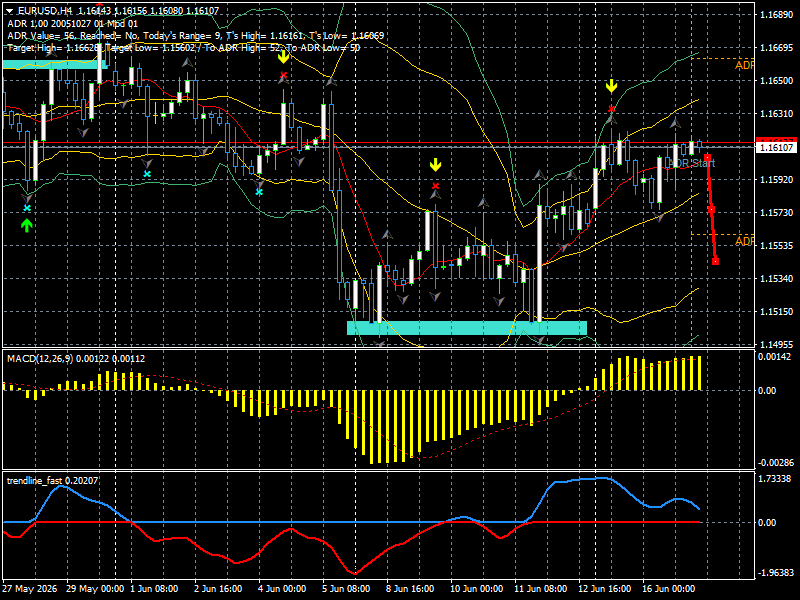Open the chart menu triangle beside EURUSD,H4

pyautogui.click(x=10, y=11)
